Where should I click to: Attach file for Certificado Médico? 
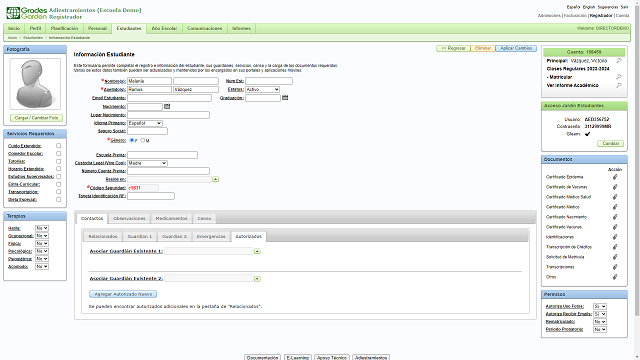615,207
